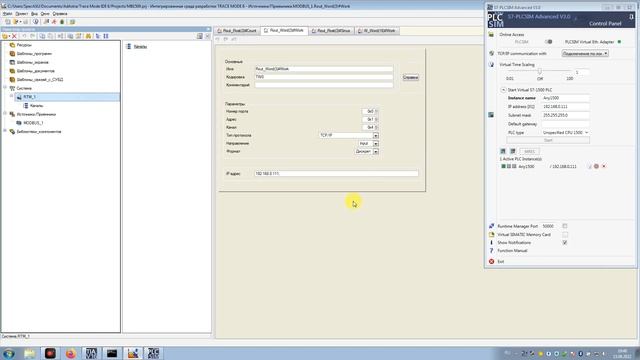
Task: Collapse the RTM_1 tree node expander
Action: [11, 96]
